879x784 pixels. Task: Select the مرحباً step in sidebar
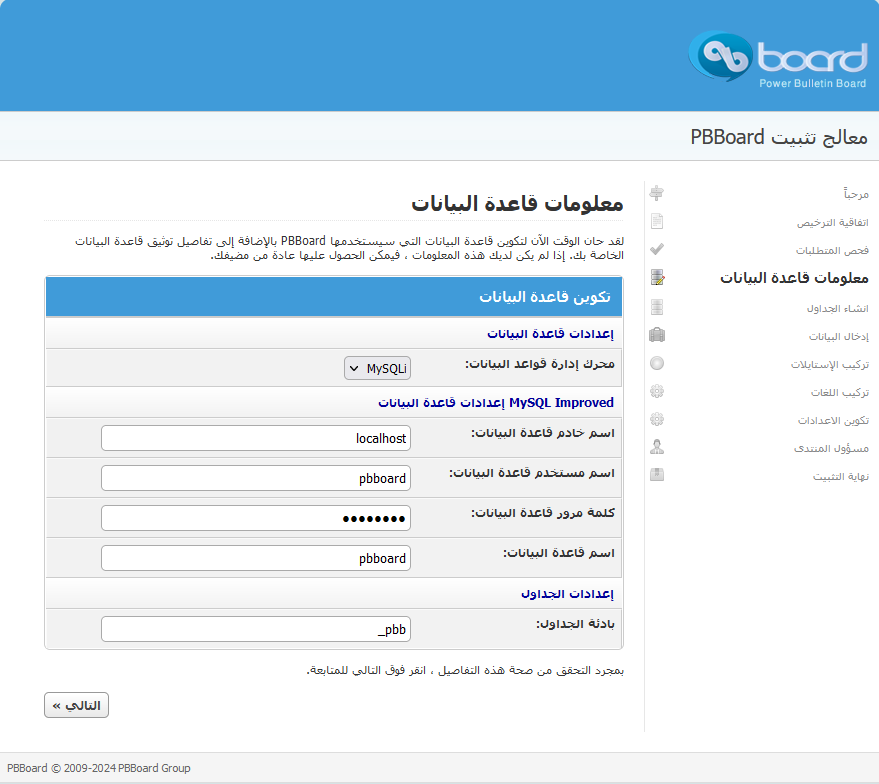(x=856, y=194)
